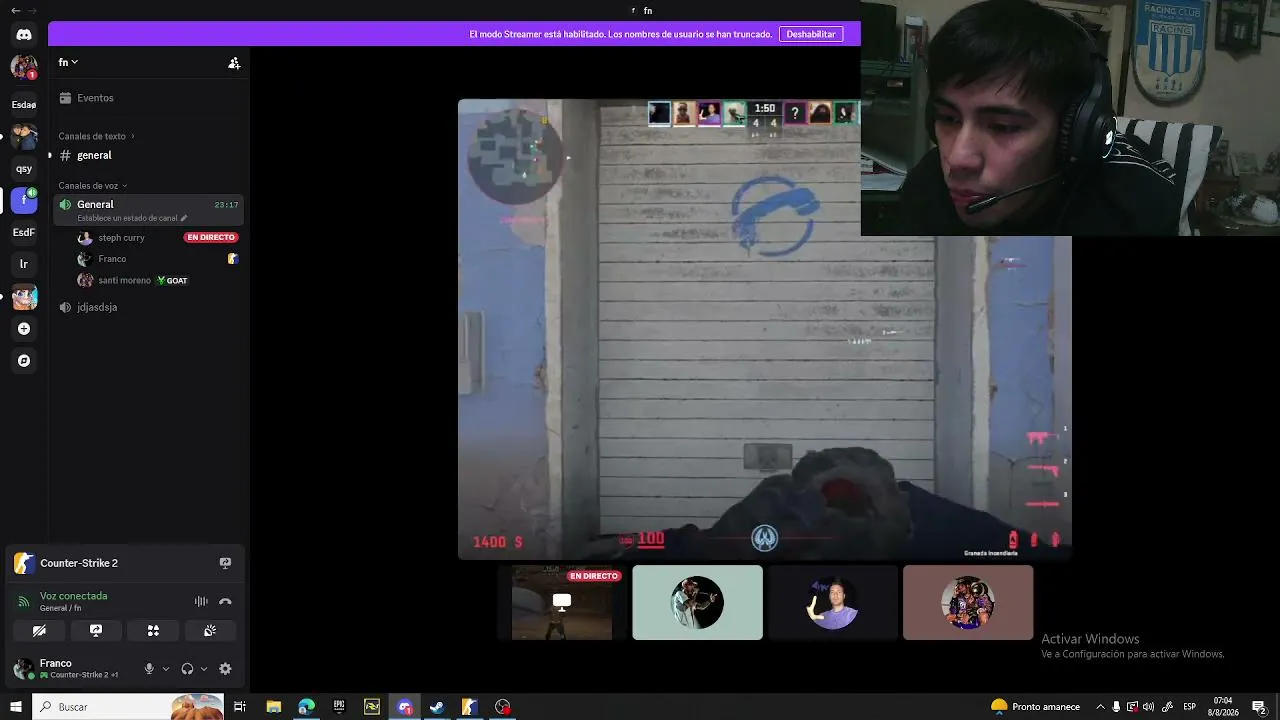The image size is (1280, 720).
Task: Go back with the navigation arrow
Action: click(x=15, y=10)
